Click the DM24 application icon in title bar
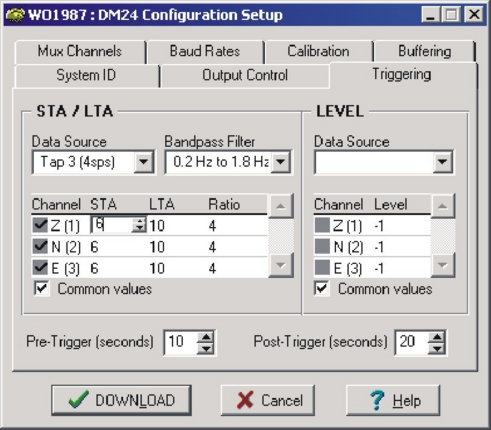Image resolution: width=491 pixels, height=430 pixels. coord(15,15)
